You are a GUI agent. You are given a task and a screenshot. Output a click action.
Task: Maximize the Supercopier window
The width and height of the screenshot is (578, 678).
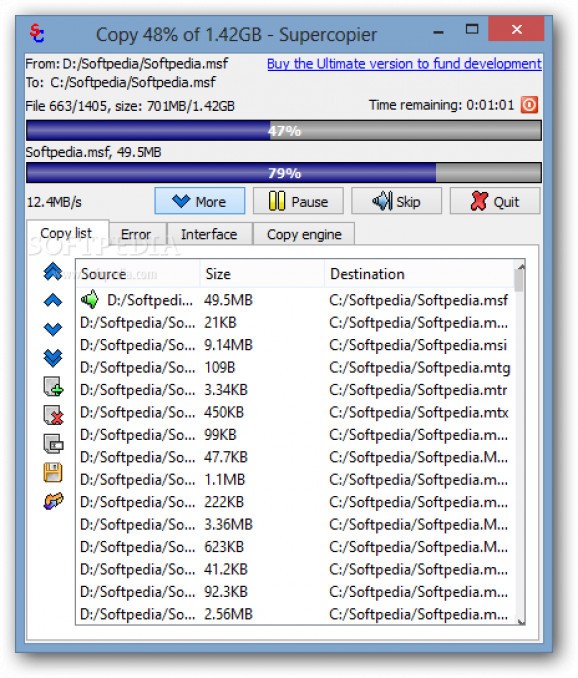click(472, 29)
